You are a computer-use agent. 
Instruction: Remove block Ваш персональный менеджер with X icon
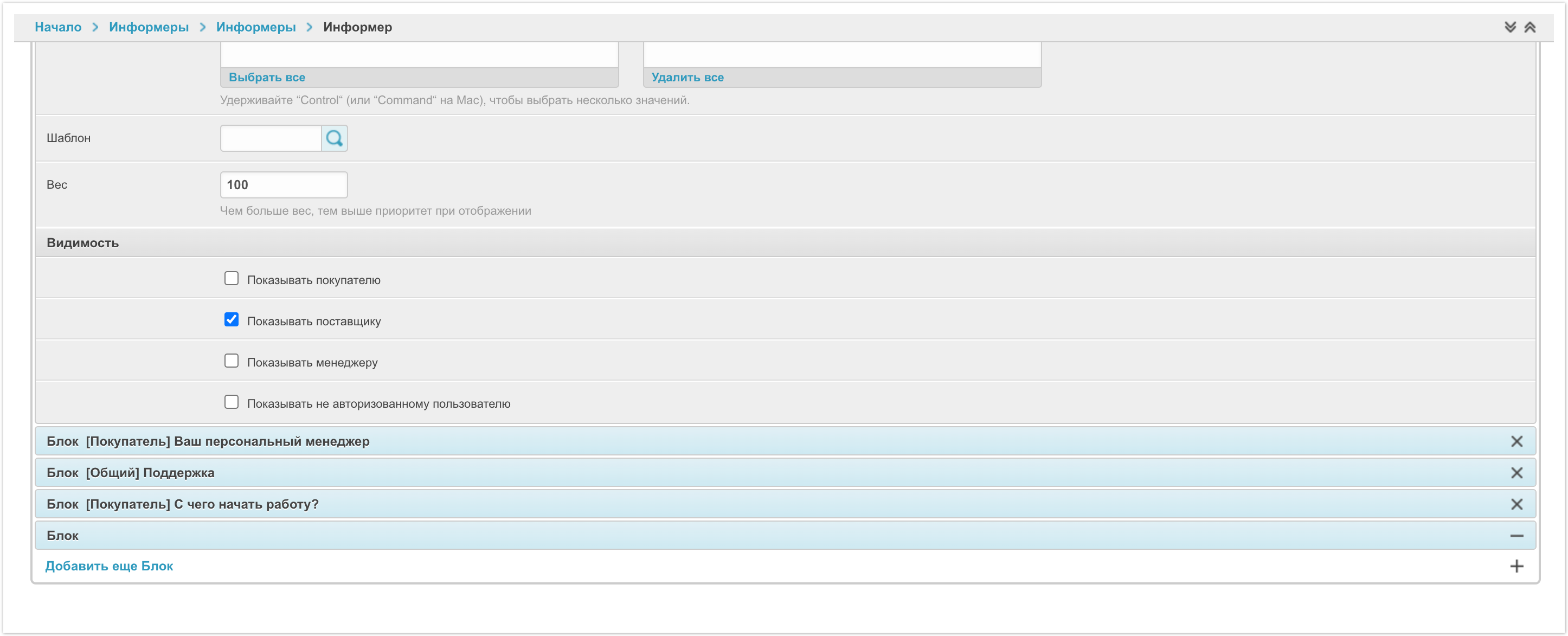(x=1516, y=441)
